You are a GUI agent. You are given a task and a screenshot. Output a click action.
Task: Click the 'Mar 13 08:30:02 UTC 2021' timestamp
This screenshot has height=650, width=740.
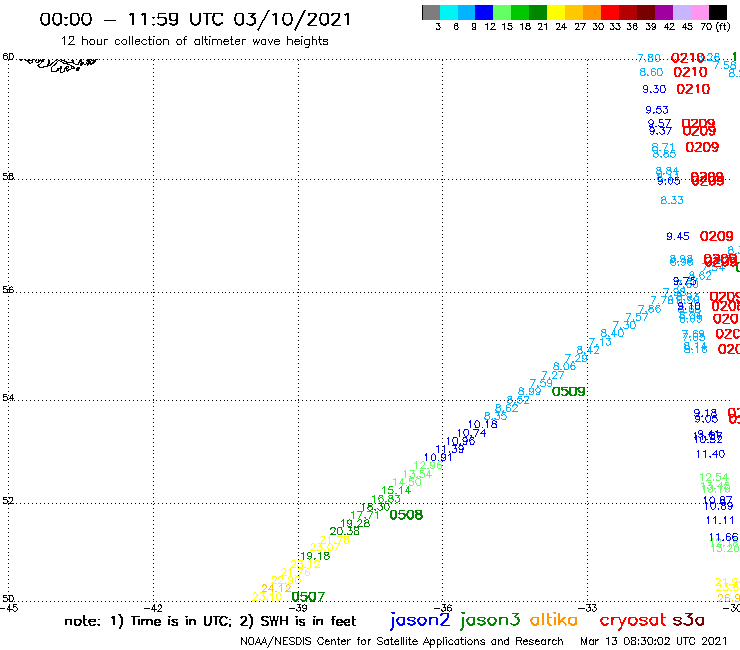tap(654, 642)
